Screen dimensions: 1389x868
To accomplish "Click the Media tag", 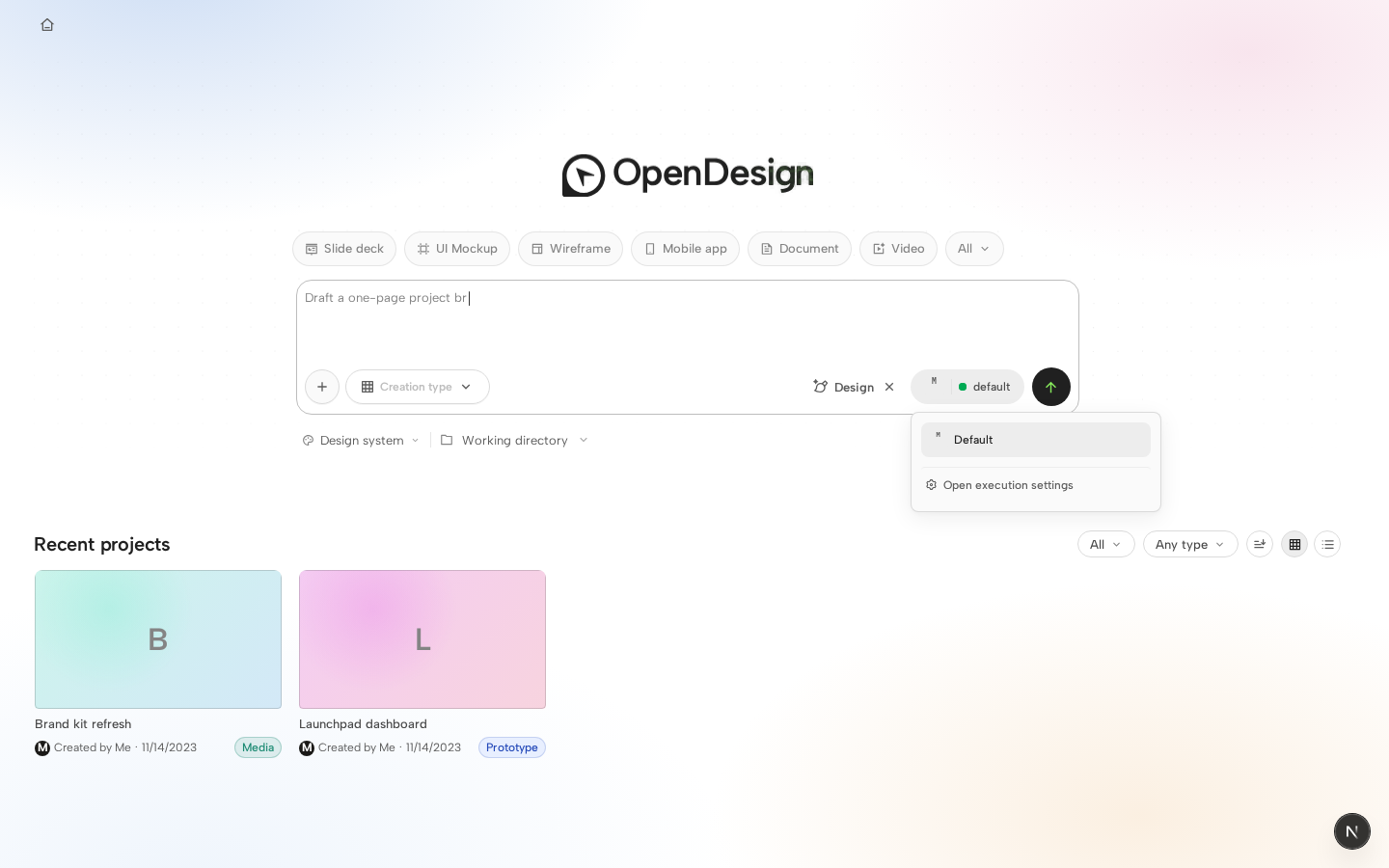I will (258, 747).
